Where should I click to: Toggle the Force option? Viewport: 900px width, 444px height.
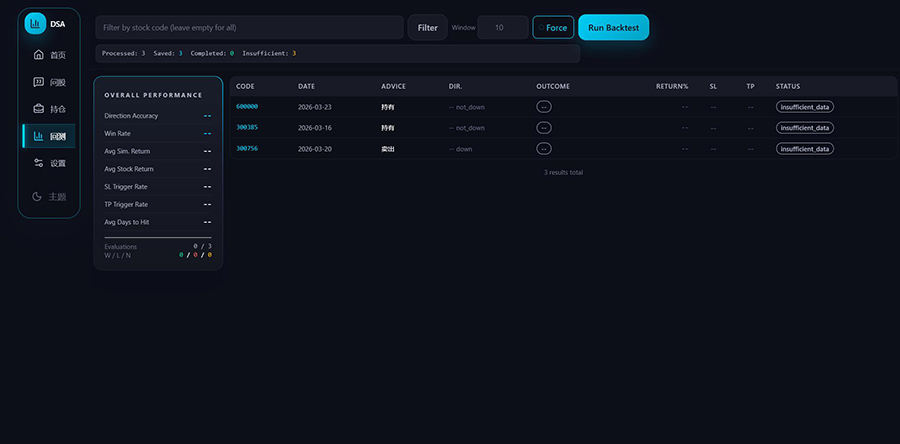coord(553,28)
